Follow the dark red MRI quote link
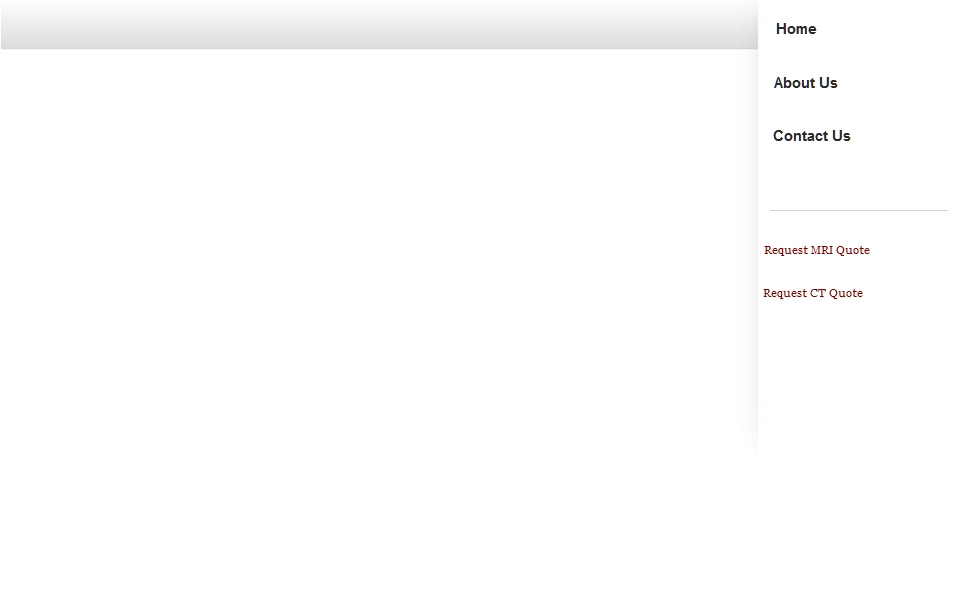 (816, 250)
